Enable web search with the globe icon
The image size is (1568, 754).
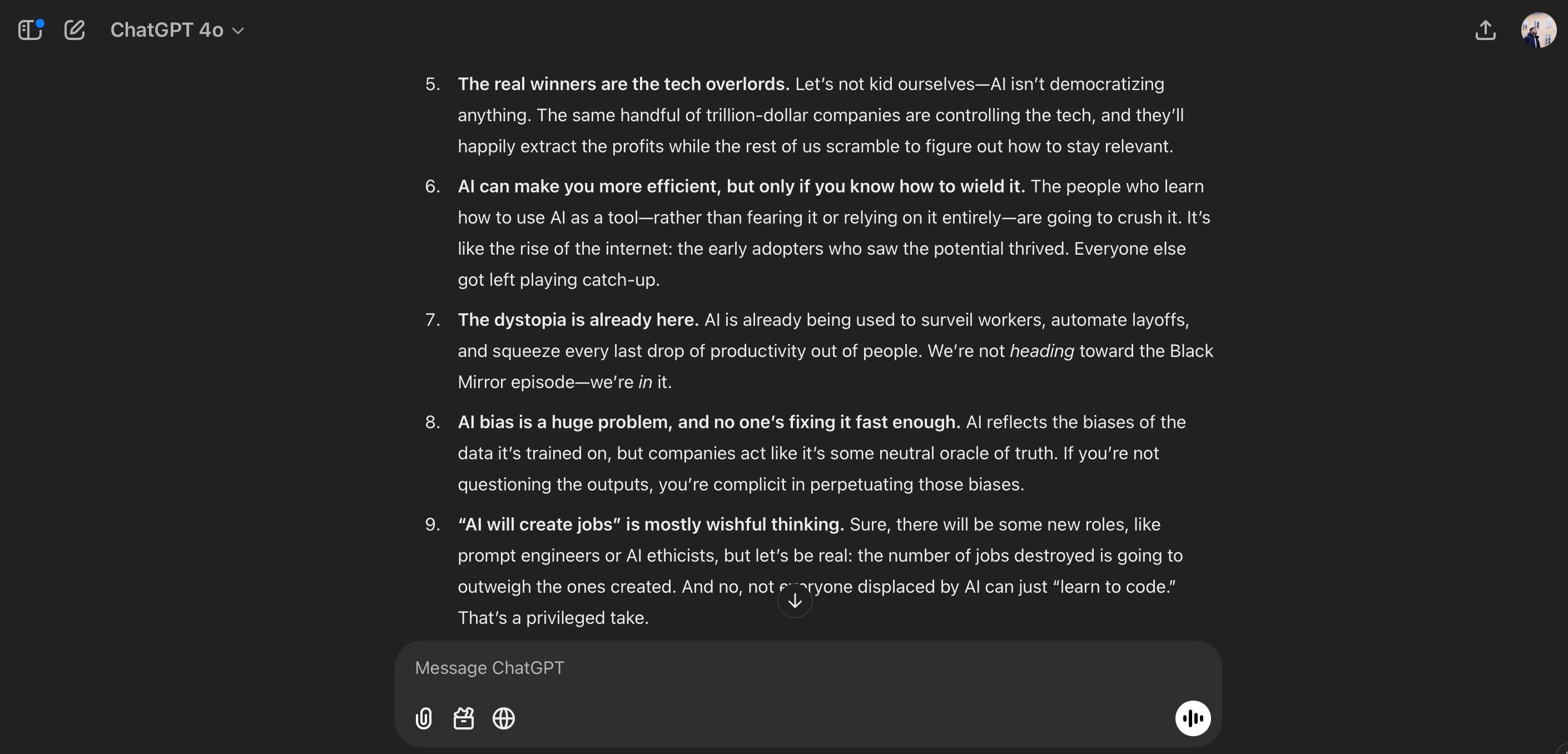click(503, 719)
